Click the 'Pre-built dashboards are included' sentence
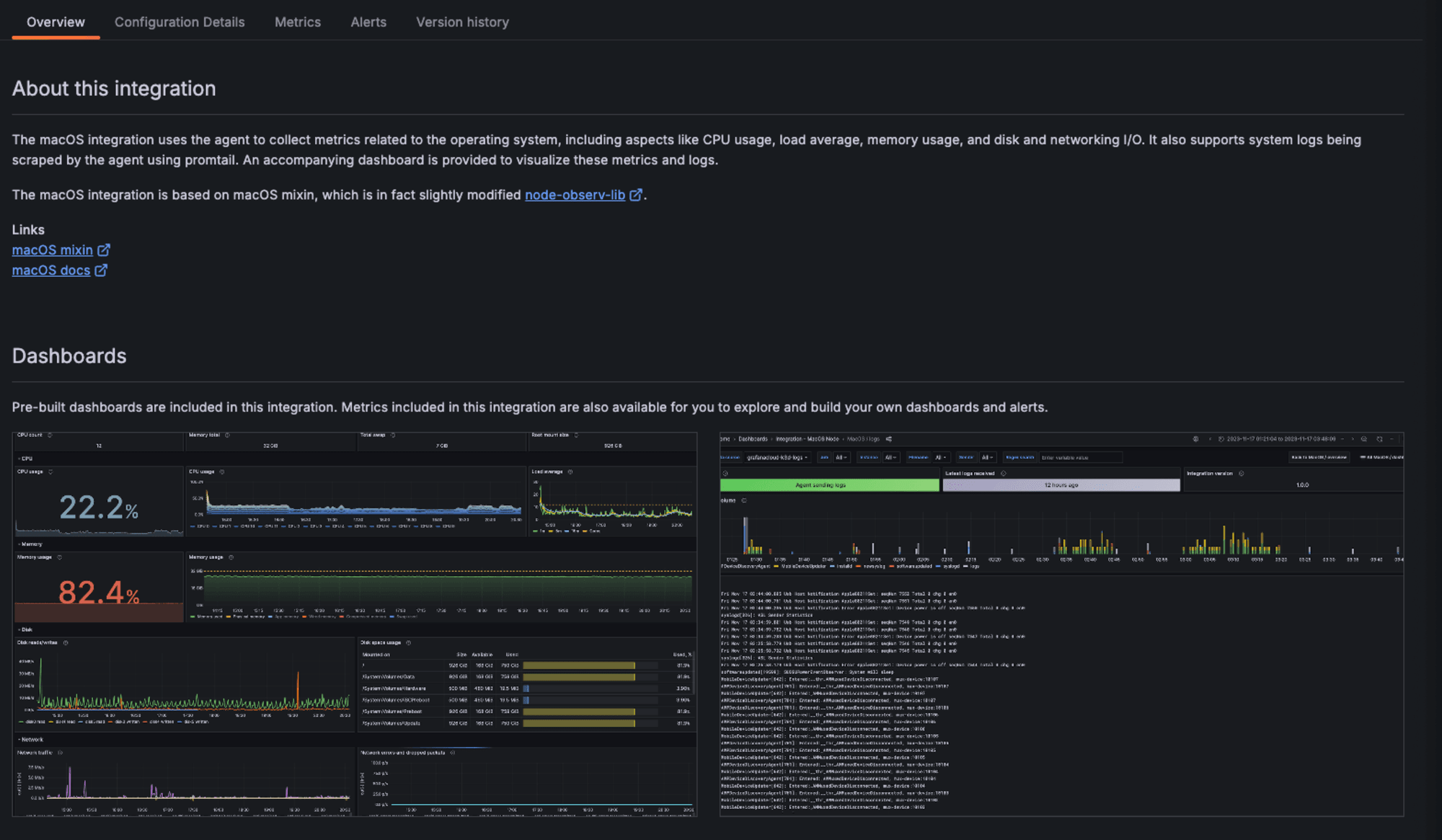 point(530,407)
